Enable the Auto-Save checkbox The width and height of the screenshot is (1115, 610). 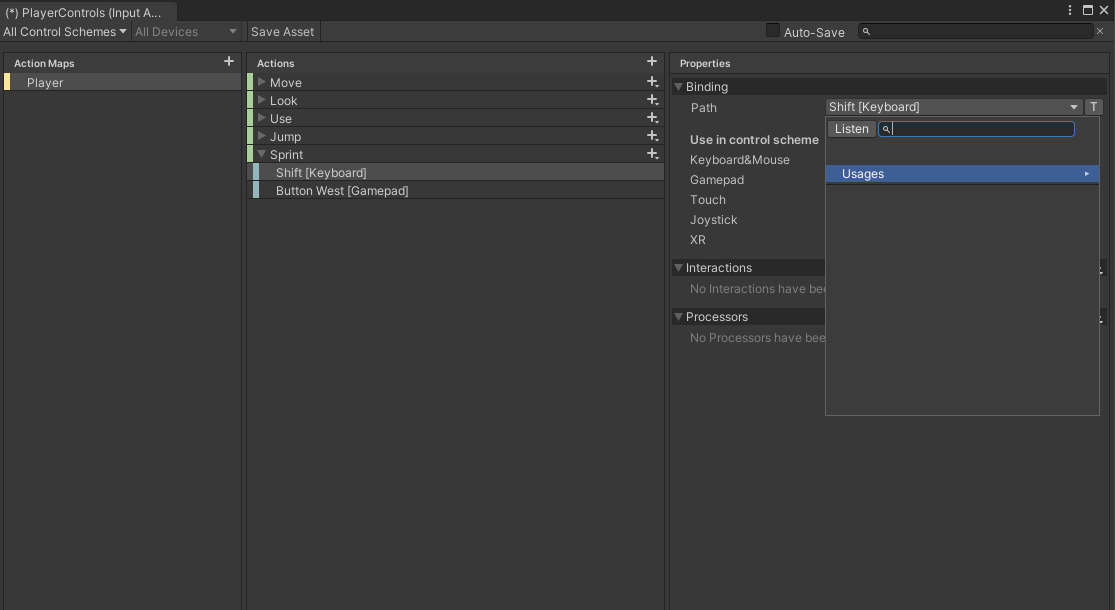[x=772, y=31]
